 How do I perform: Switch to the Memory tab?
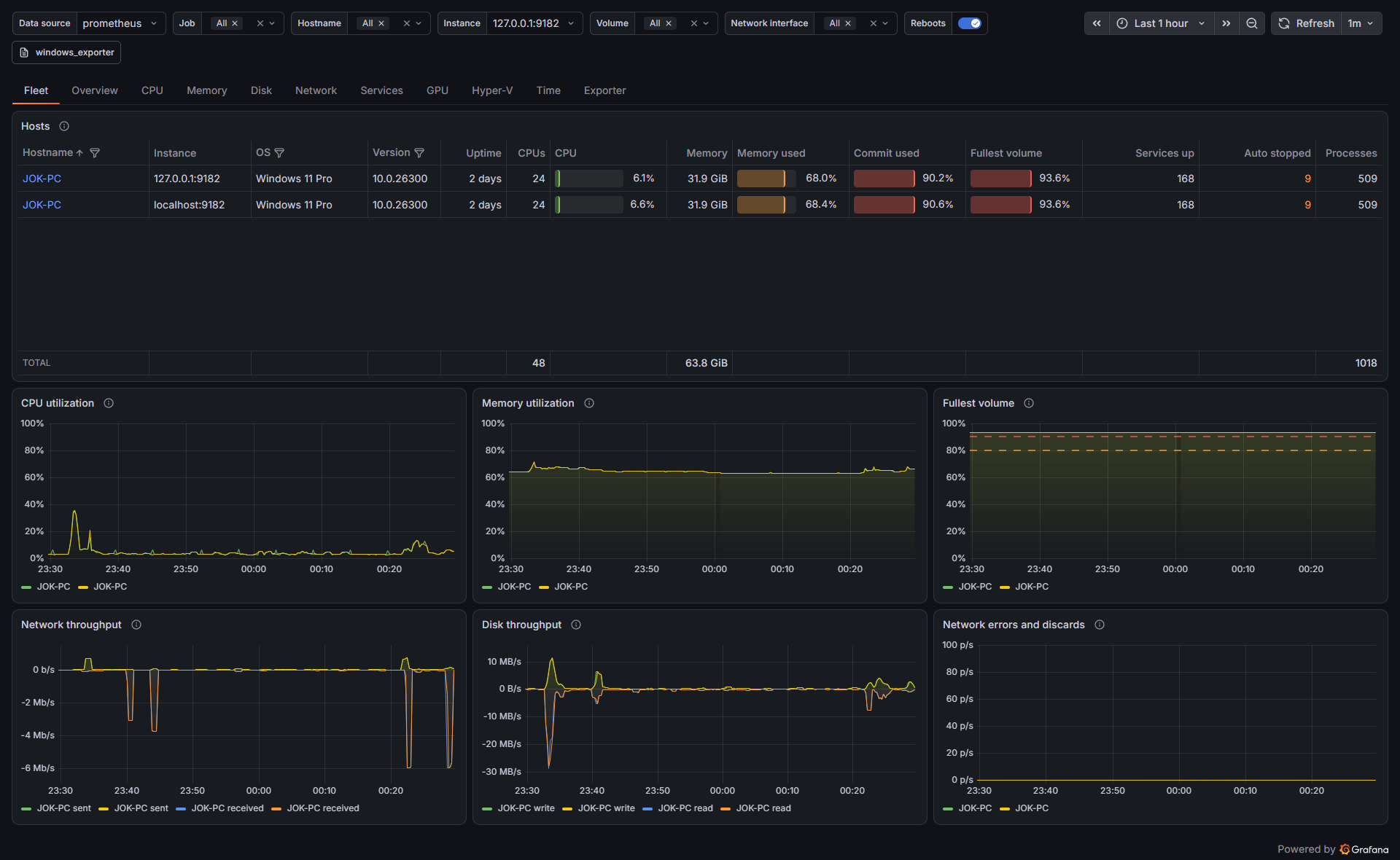tap(207, 90)
